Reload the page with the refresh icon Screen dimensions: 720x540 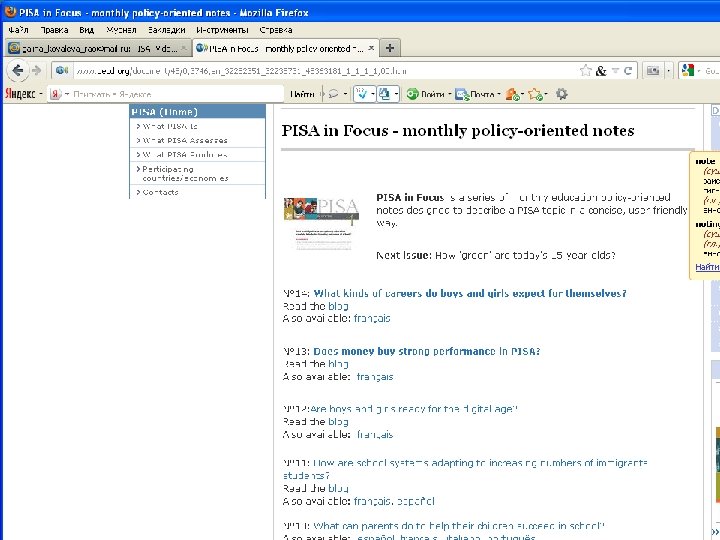point(628,71)
